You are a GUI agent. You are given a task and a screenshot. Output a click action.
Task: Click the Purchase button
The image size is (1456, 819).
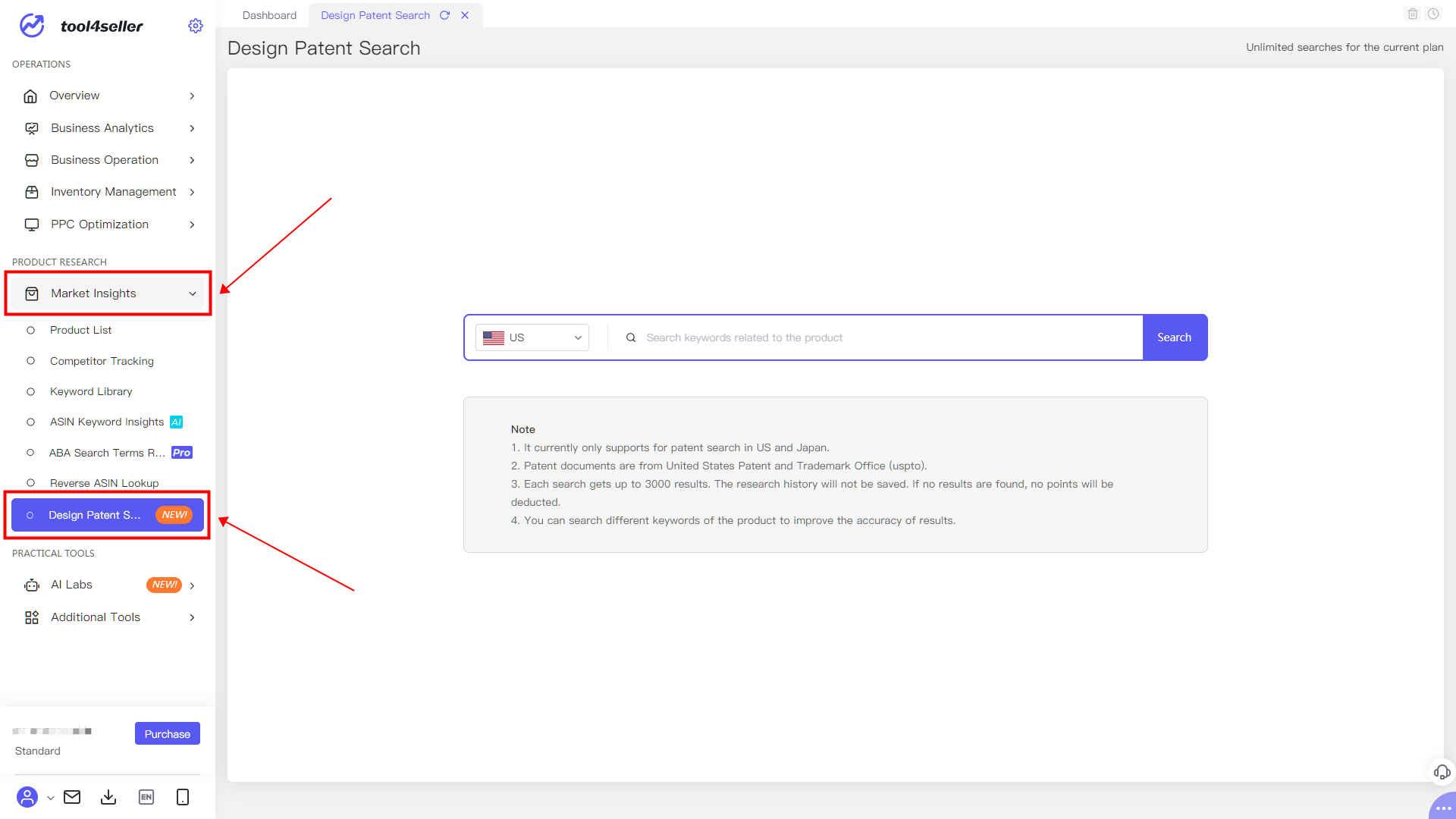click(x=168, y=734)
